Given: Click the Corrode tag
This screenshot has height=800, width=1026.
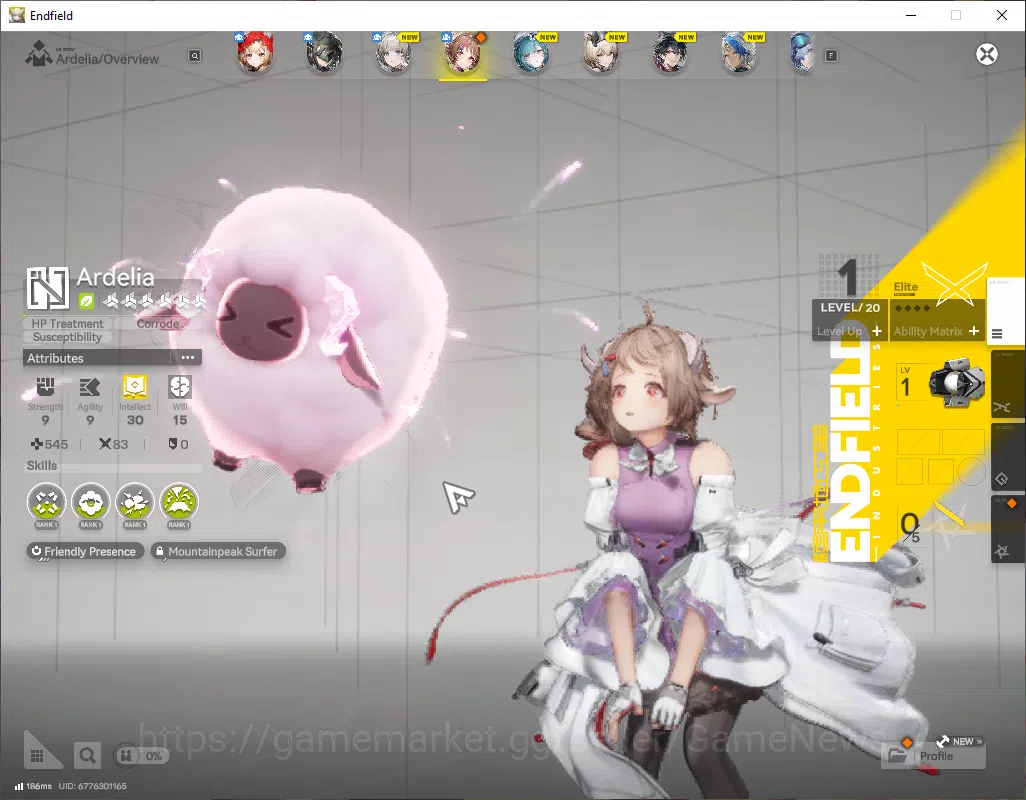Looking at the screenshot, I should coord(158,323).
